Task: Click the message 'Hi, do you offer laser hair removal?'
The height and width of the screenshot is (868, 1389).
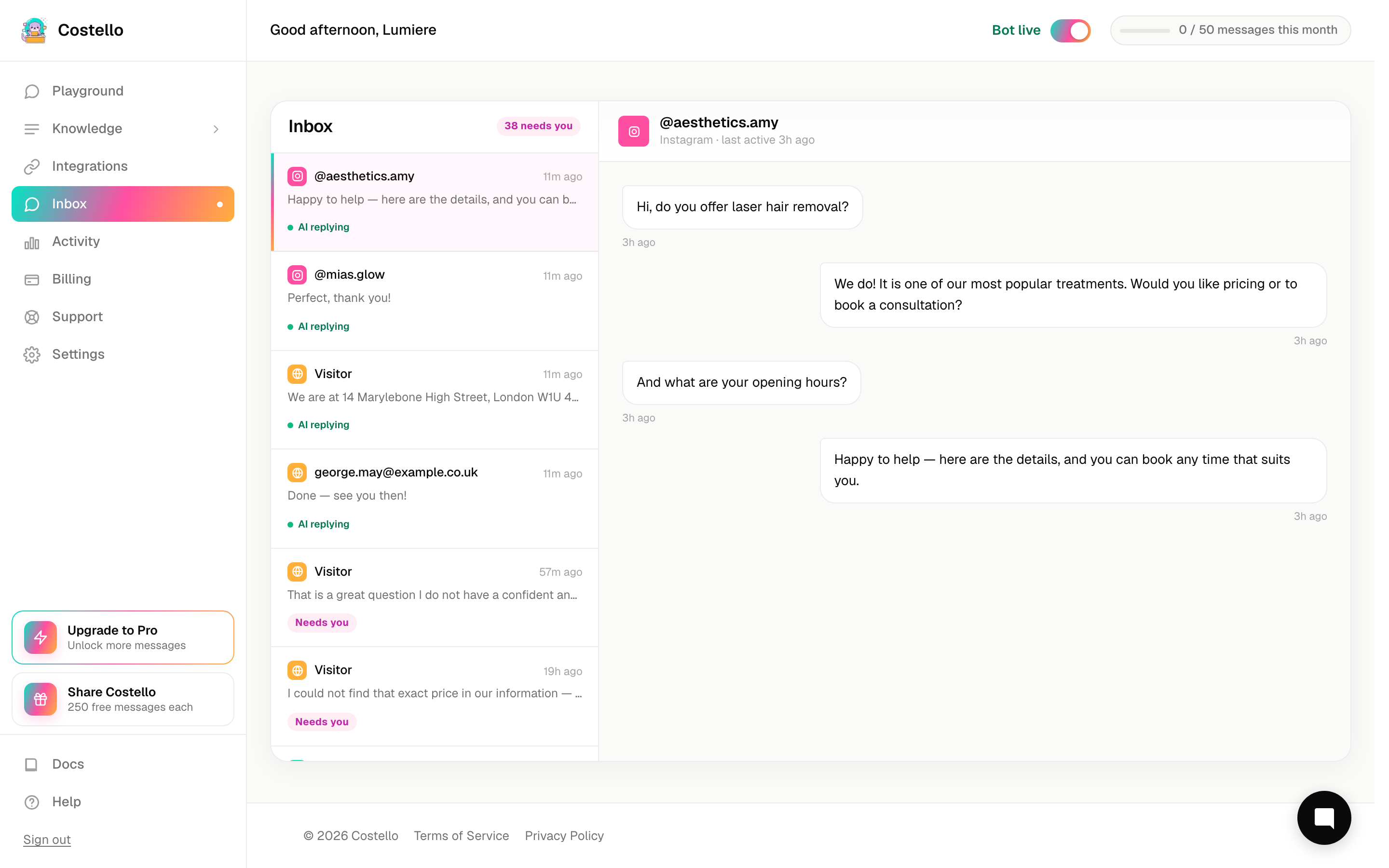Action: click(742, 207)
